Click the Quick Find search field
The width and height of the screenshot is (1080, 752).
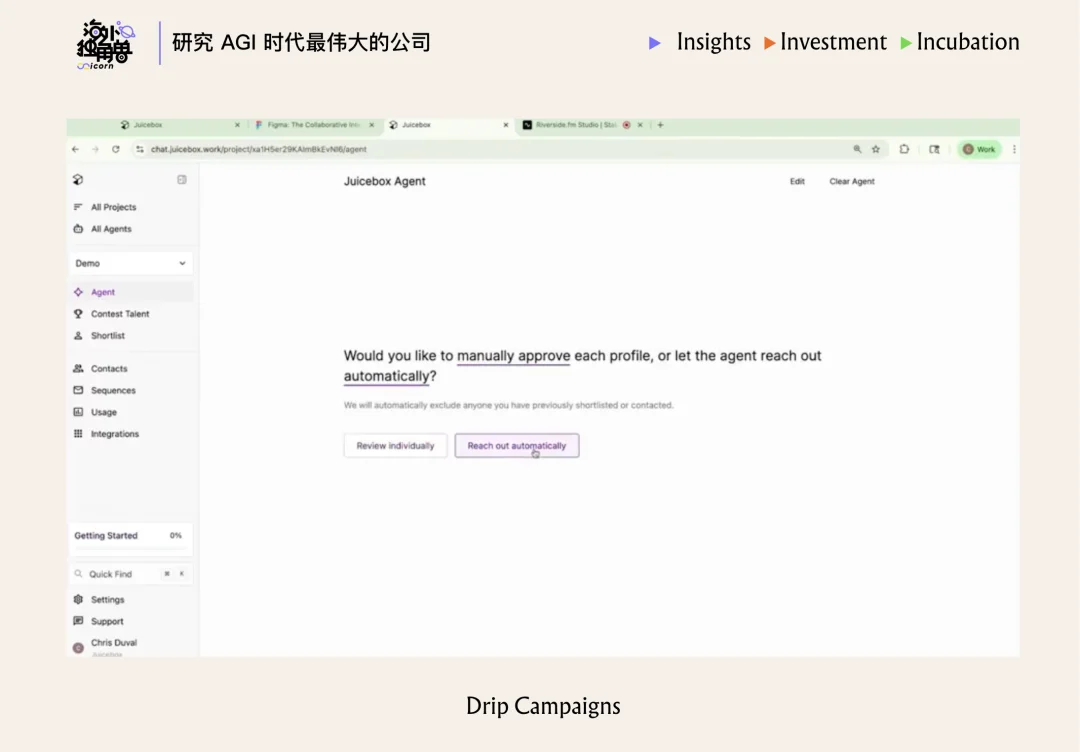(x=120, y=573)
